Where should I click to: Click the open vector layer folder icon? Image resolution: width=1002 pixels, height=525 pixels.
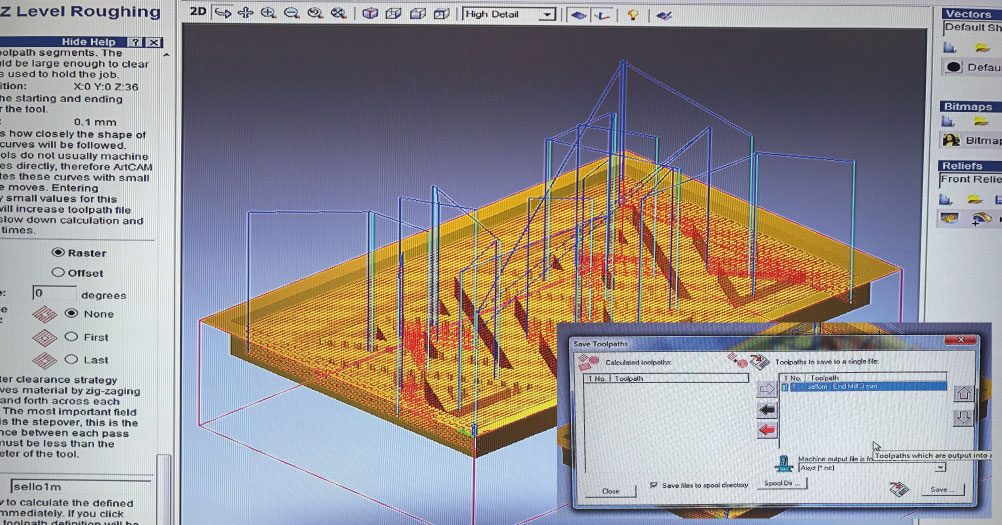click(x=982, y=48)
